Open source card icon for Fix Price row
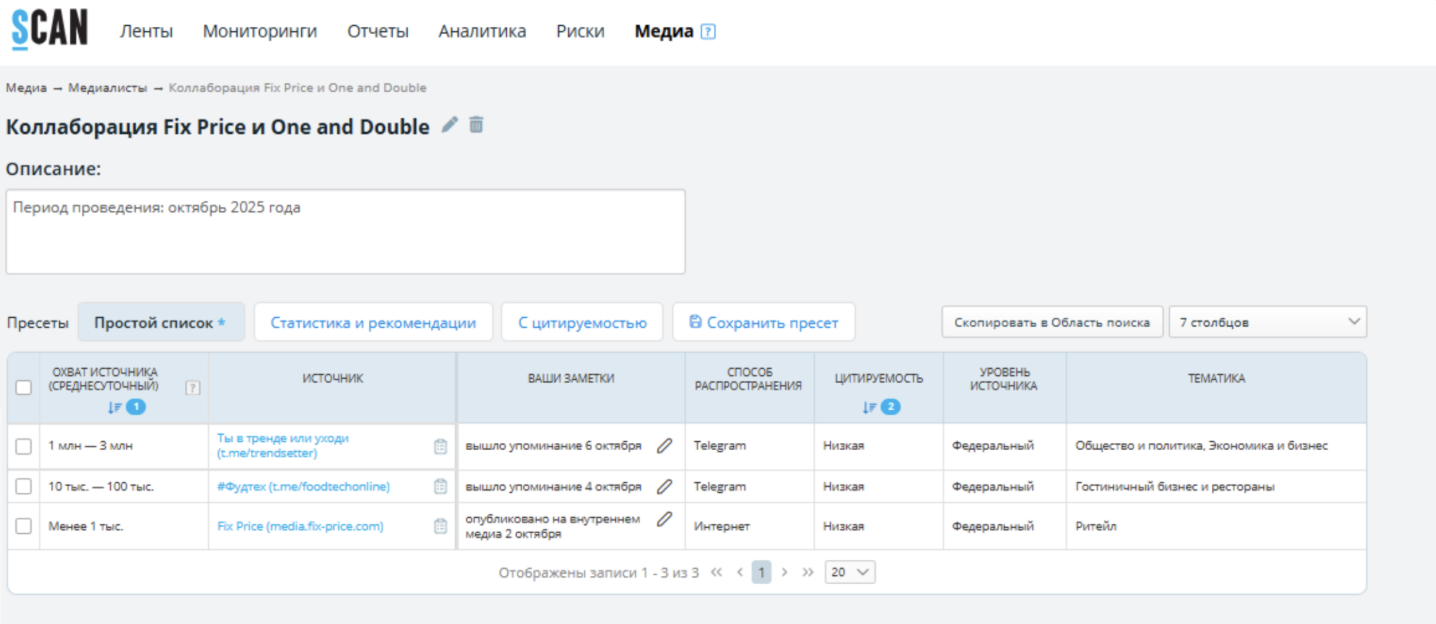 pyautogui.click(x=440, y=526)
